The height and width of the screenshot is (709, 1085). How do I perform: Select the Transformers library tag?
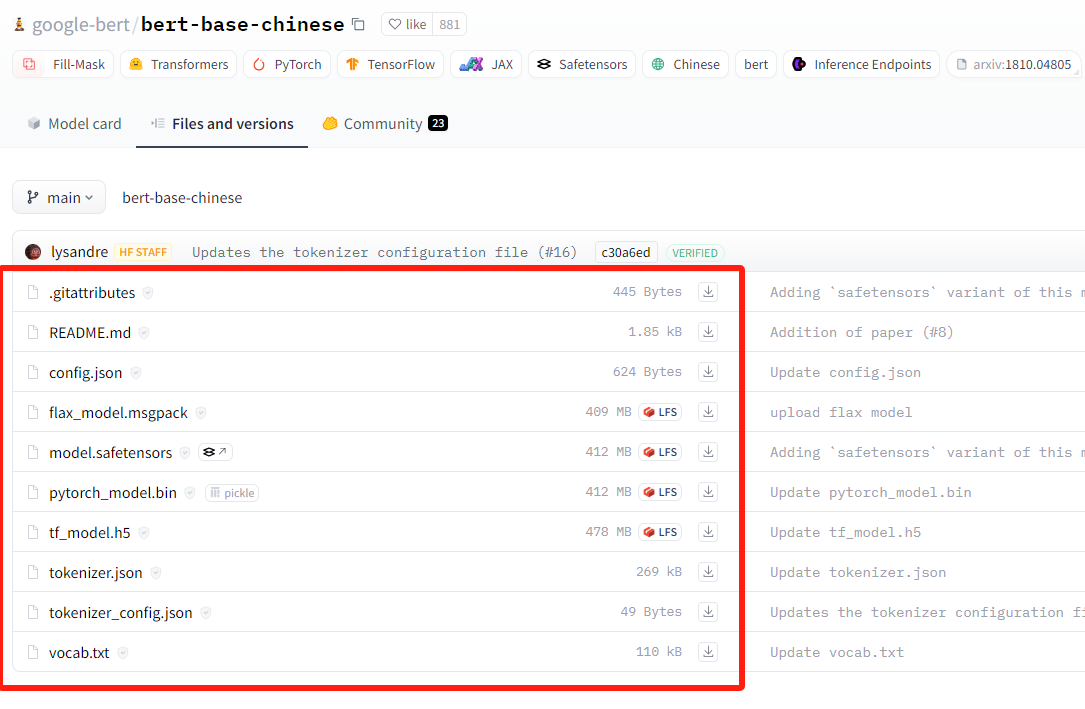[x=179, y=64]
